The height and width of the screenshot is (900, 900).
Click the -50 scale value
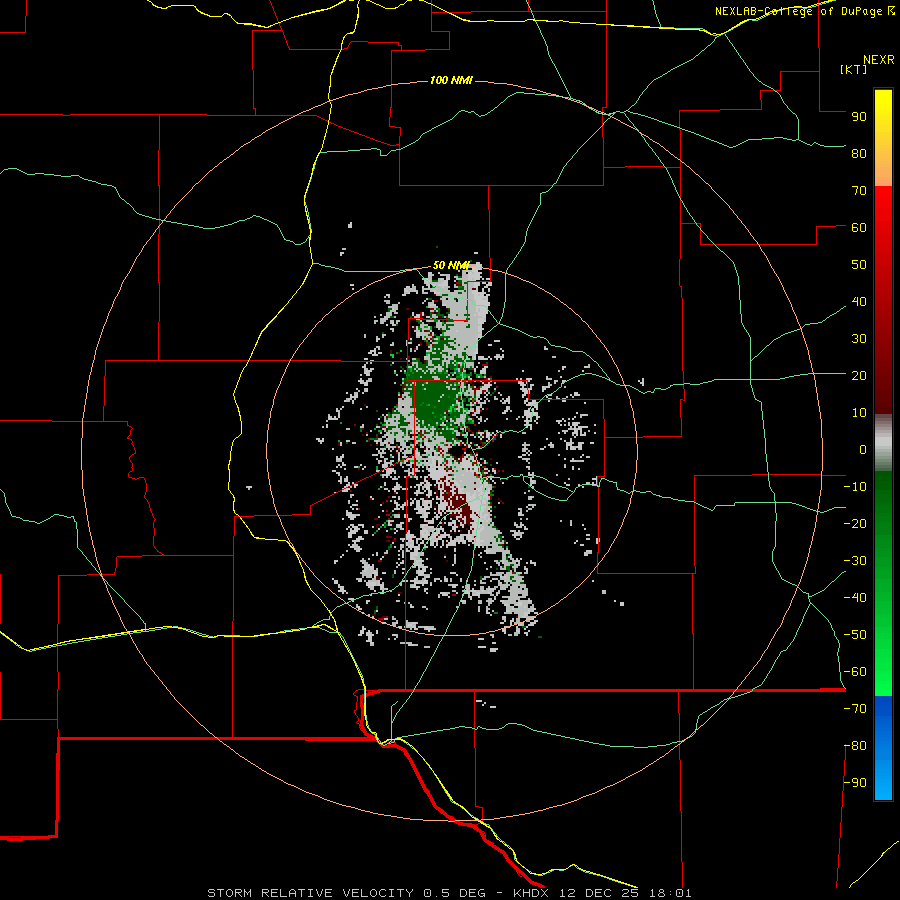(855, 635)
